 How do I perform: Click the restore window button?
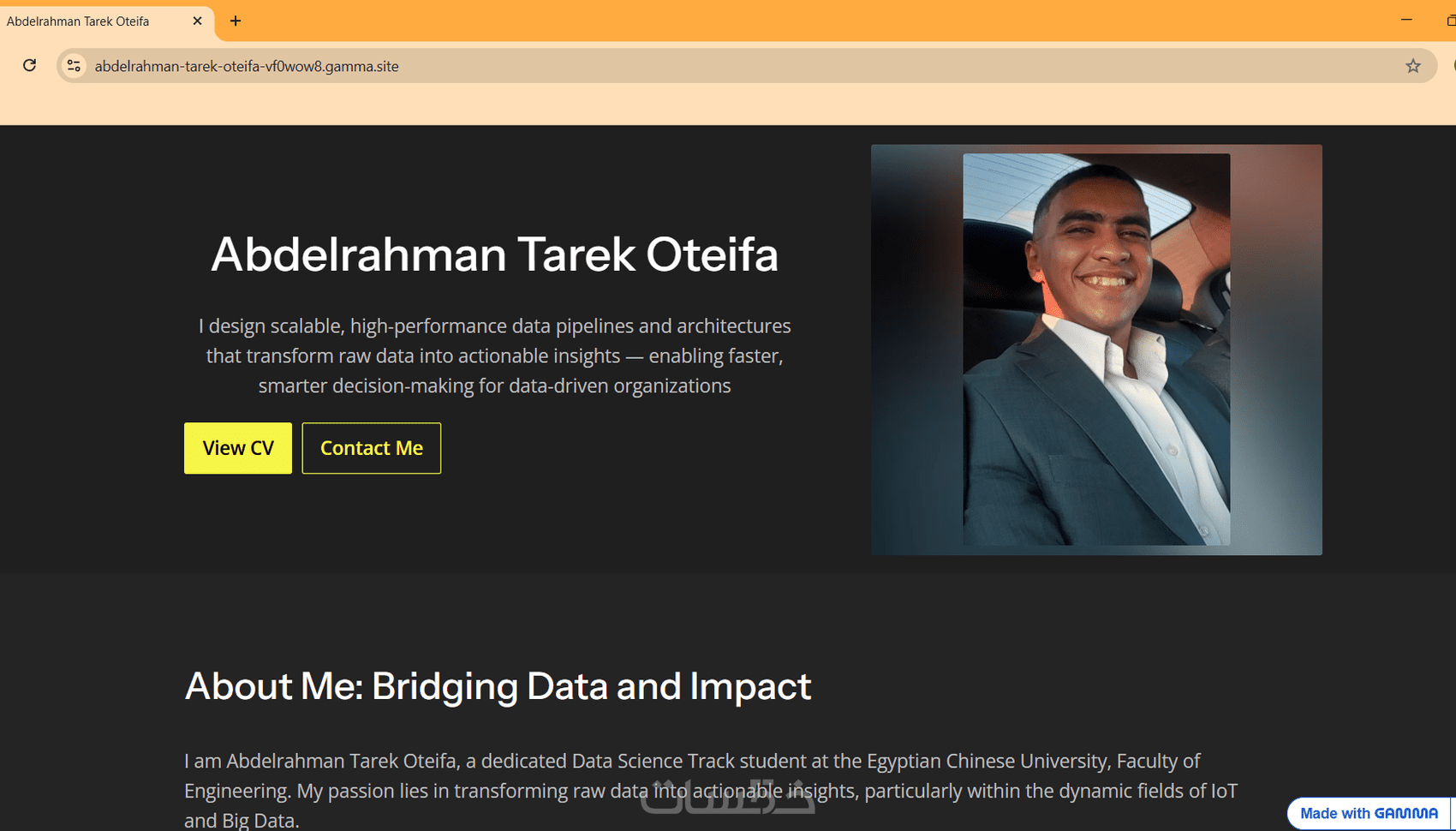[x=1450, y=20]
